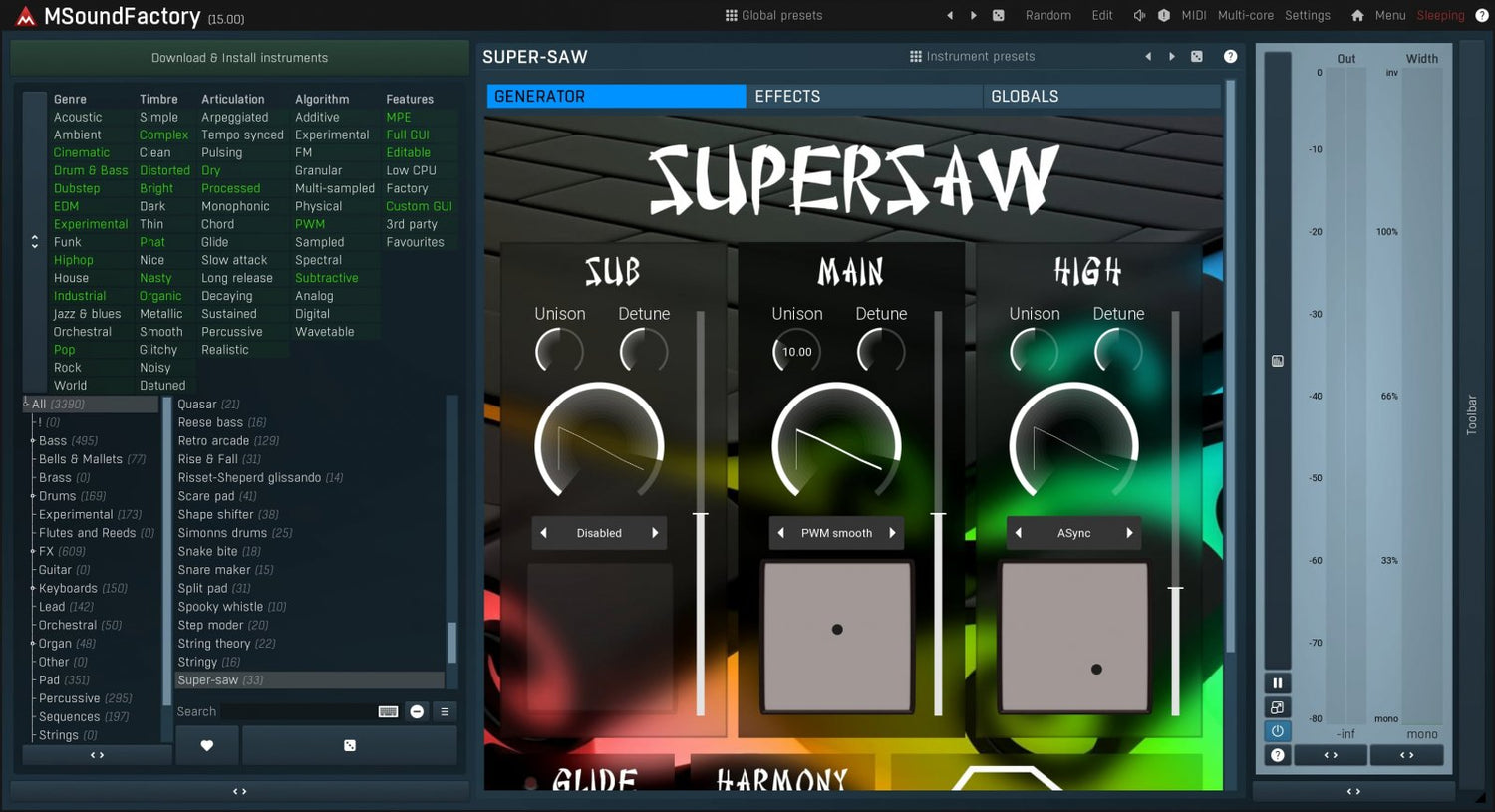Open the GLOBALS tab

(1025, 96)
